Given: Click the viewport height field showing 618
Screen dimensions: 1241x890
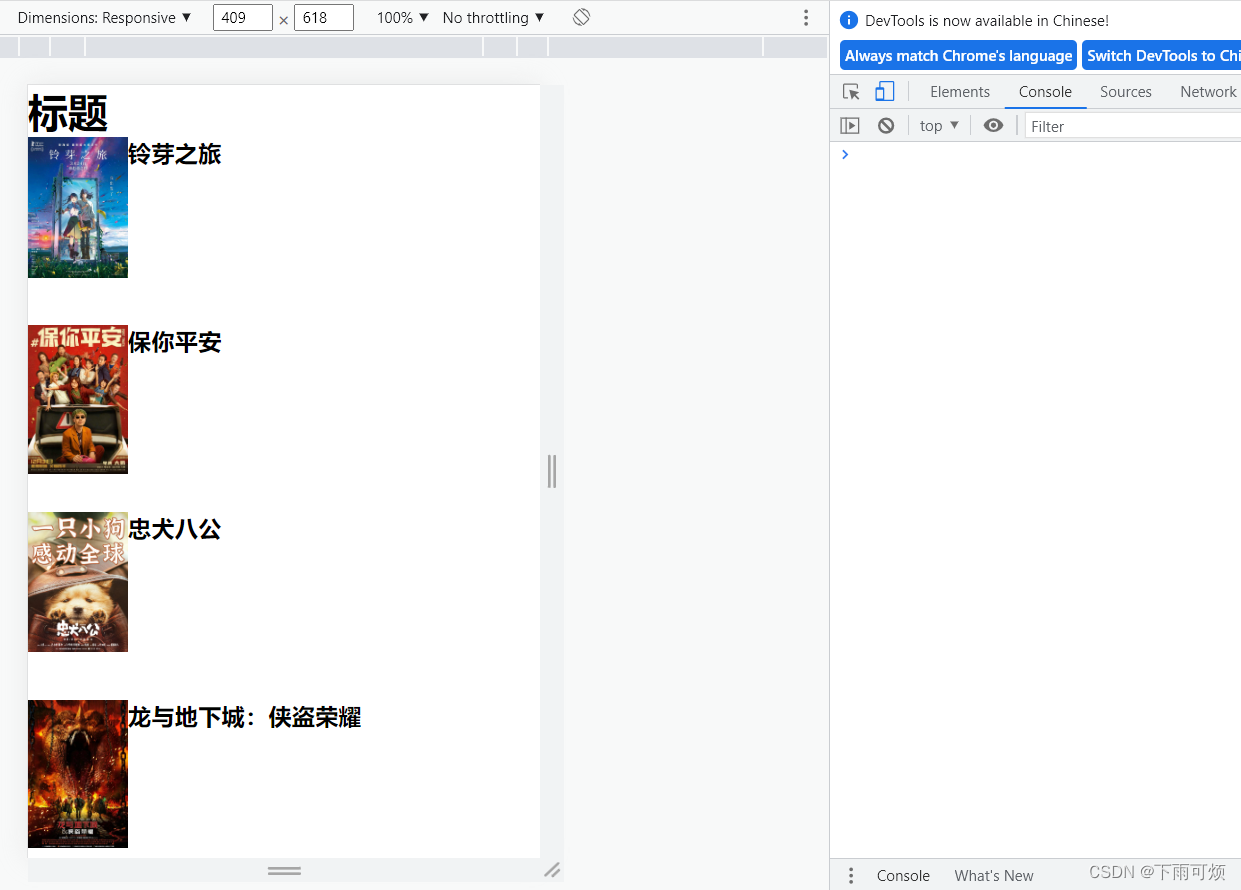Looking at the screenshot, I should (x=324, y=18).
